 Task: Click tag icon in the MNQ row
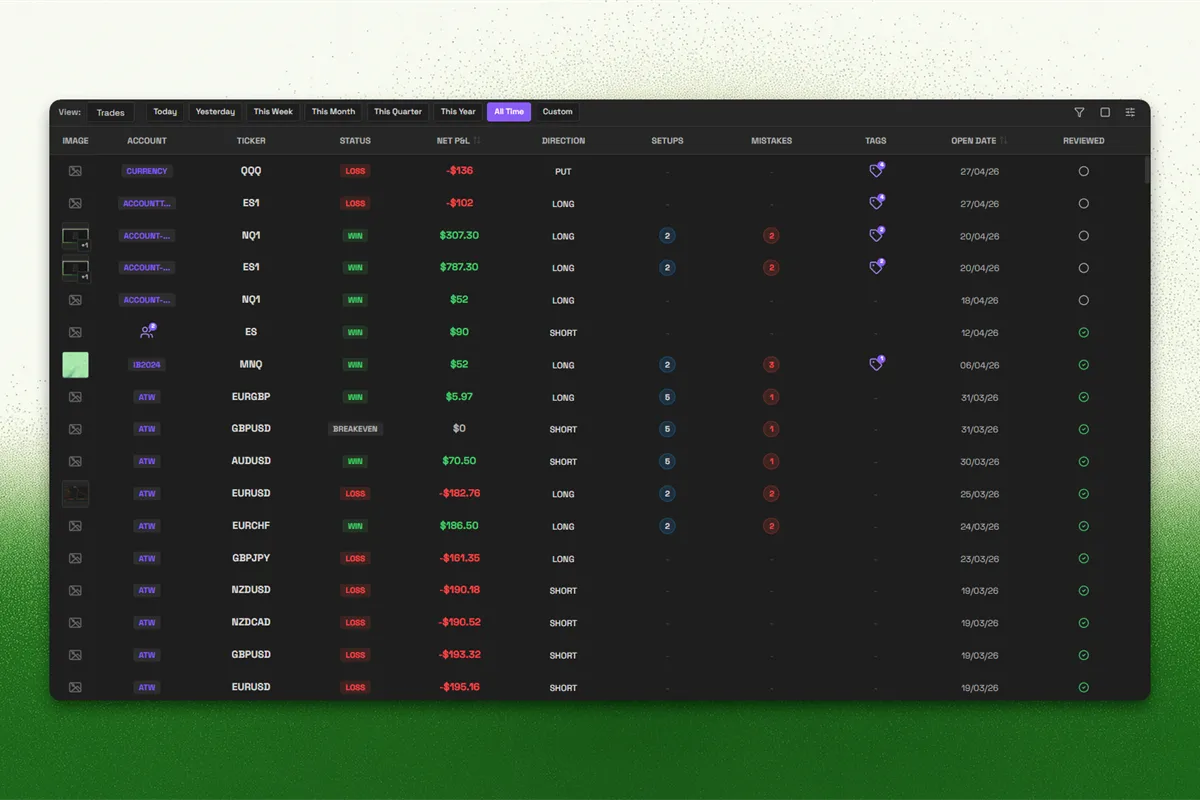(x=876, y=364)
